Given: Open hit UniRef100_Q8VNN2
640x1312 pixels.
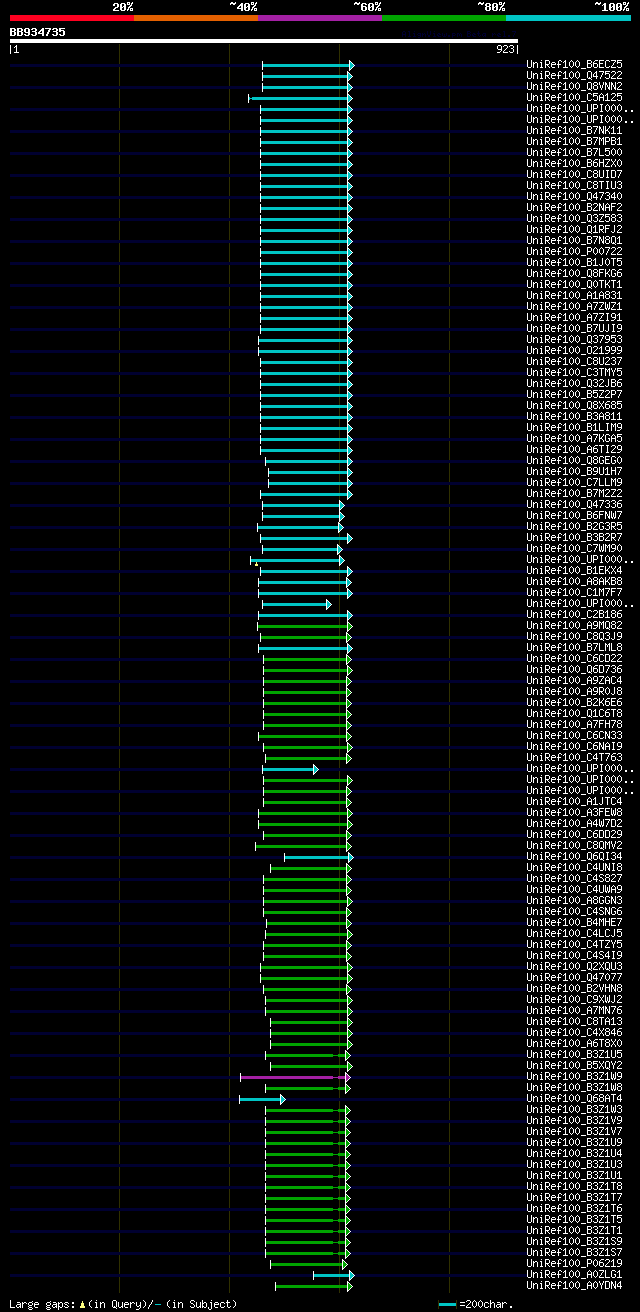Looking at the screenshot, I should tap(576, 86).
